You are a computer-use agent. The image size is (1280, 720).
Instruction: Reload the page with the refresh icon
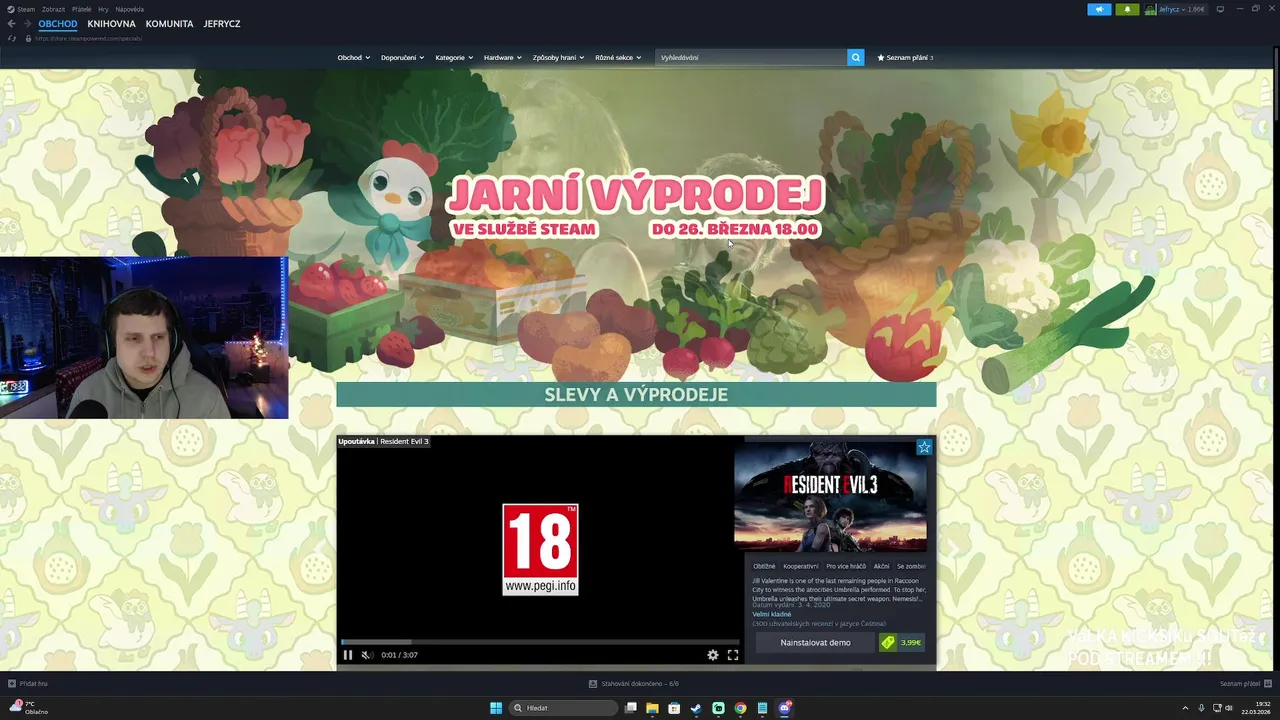point(12,38)
